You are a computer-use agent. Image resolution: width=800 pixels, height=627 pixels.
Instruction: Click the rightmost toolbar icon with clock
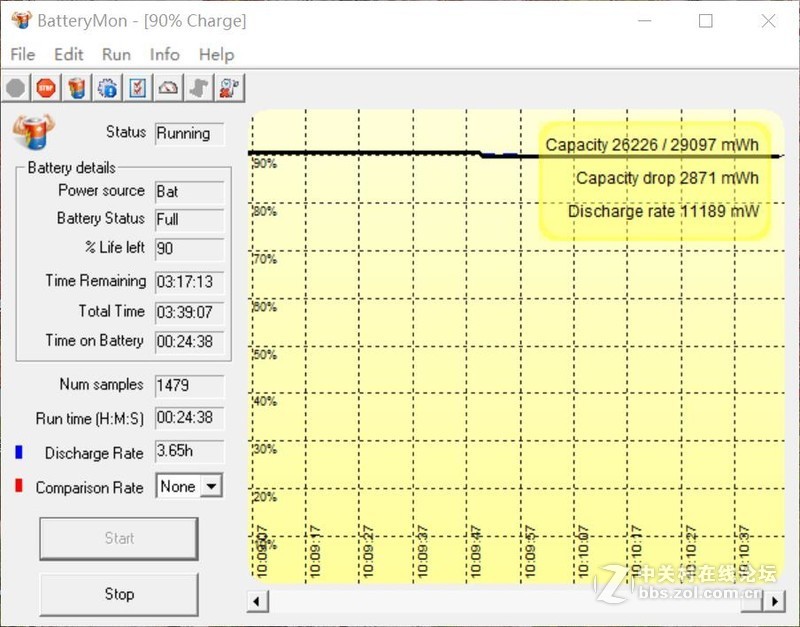[x=229, y=88]
